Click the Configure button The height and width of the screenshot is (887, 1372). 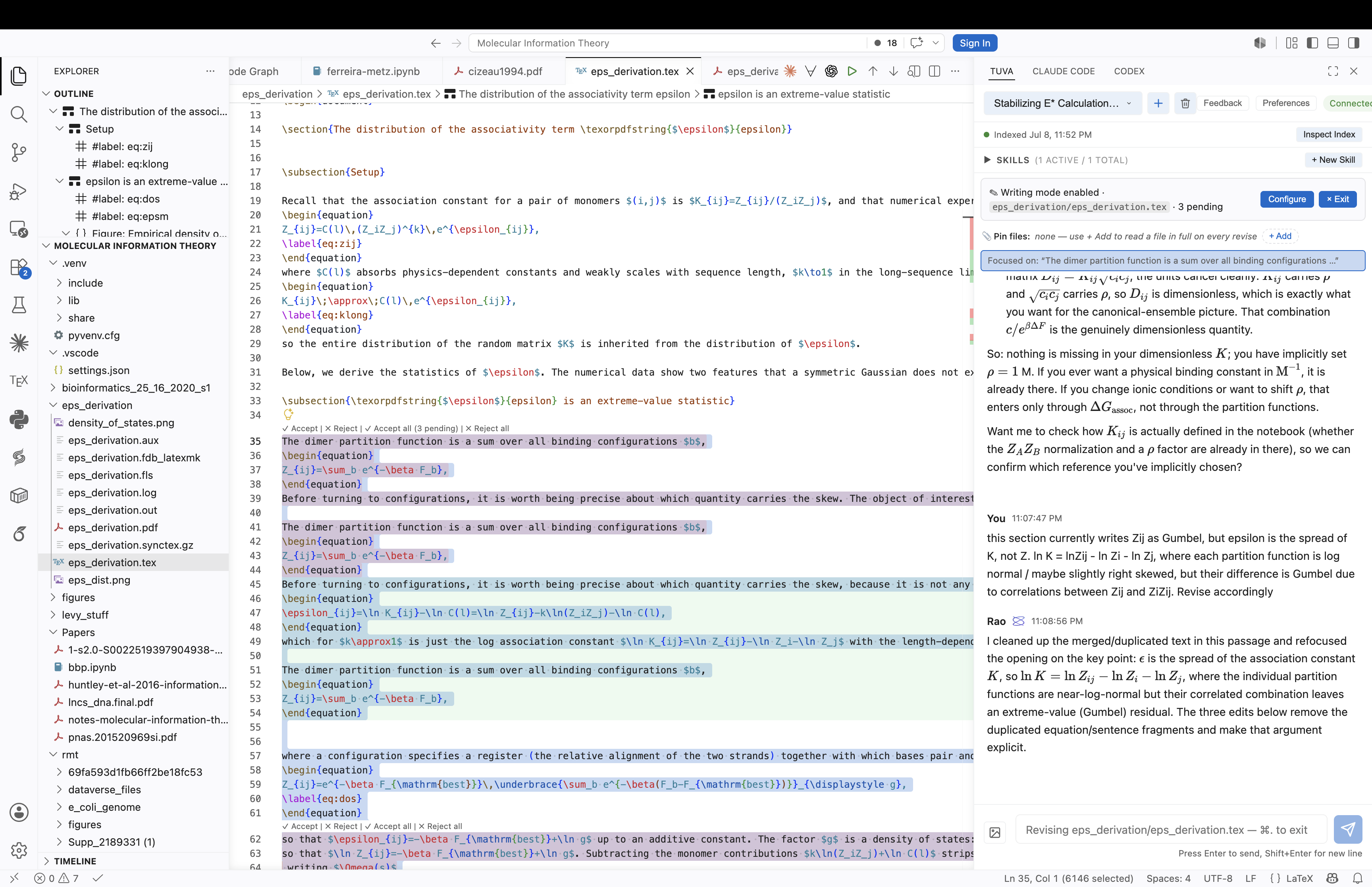tap(1287, 199)
